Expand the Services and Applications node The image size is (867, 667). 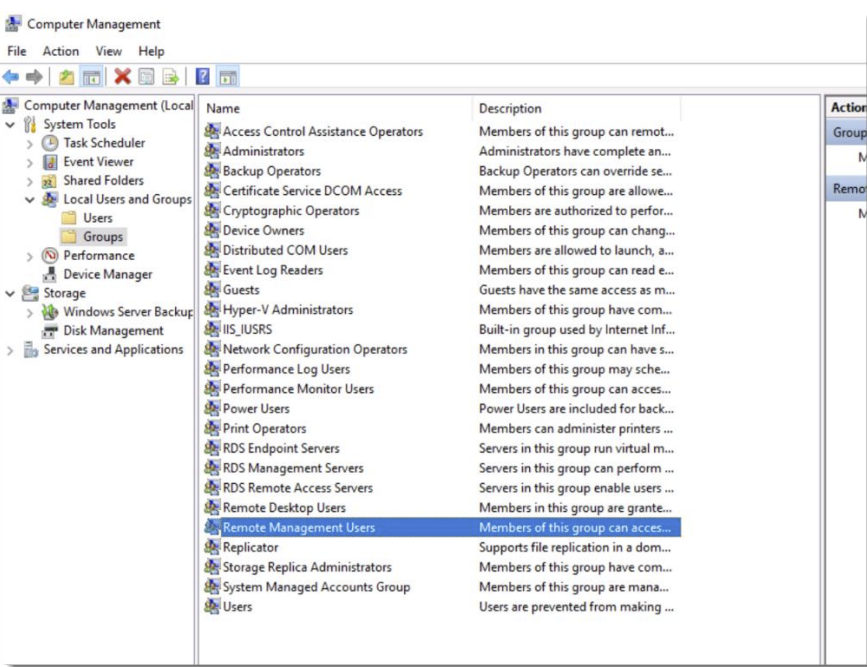click(x=10, y=350)
